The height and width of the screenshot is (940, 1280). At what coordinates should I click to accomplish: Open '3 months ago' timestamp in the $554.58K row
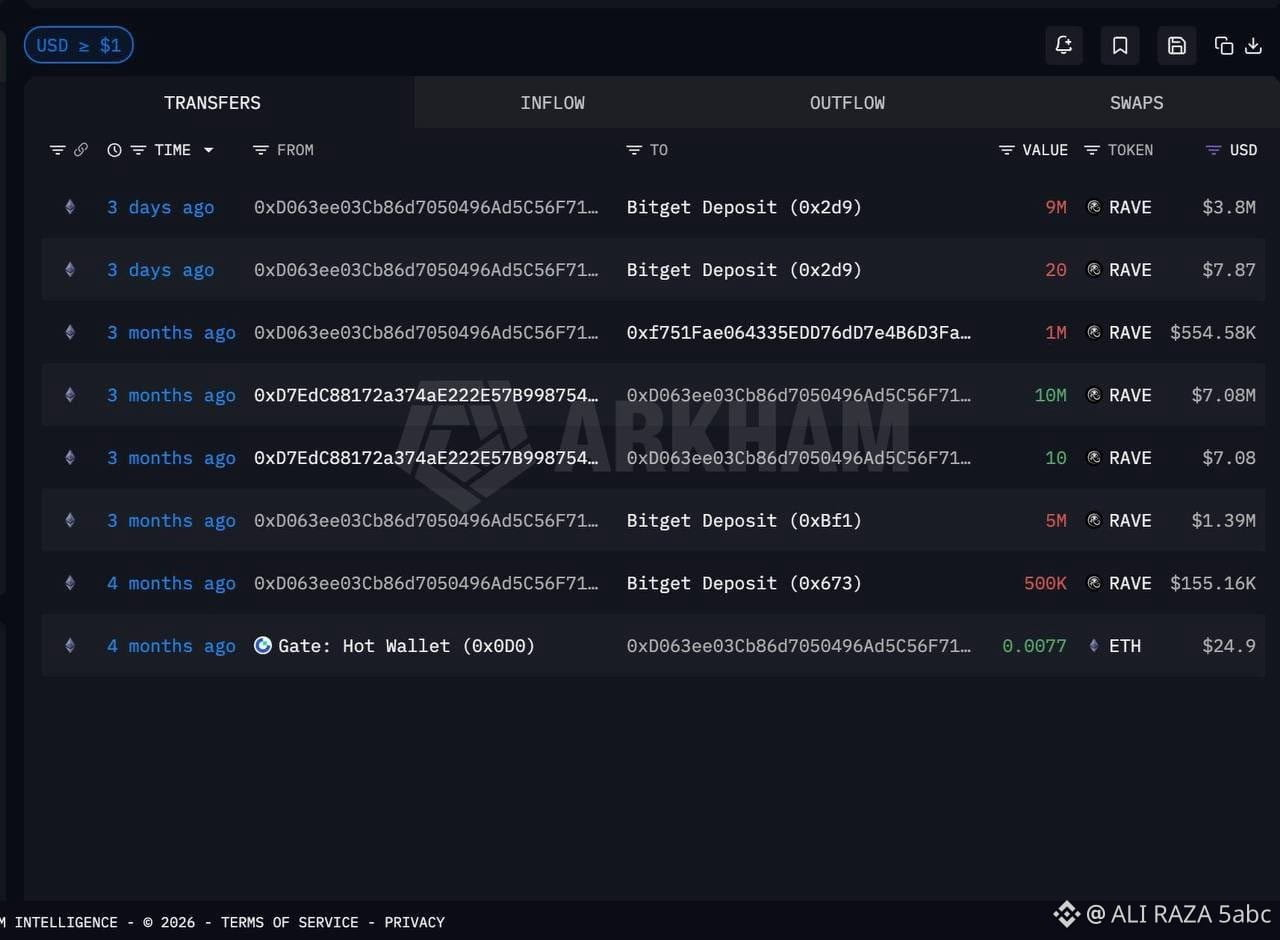[x=172, y=333]
